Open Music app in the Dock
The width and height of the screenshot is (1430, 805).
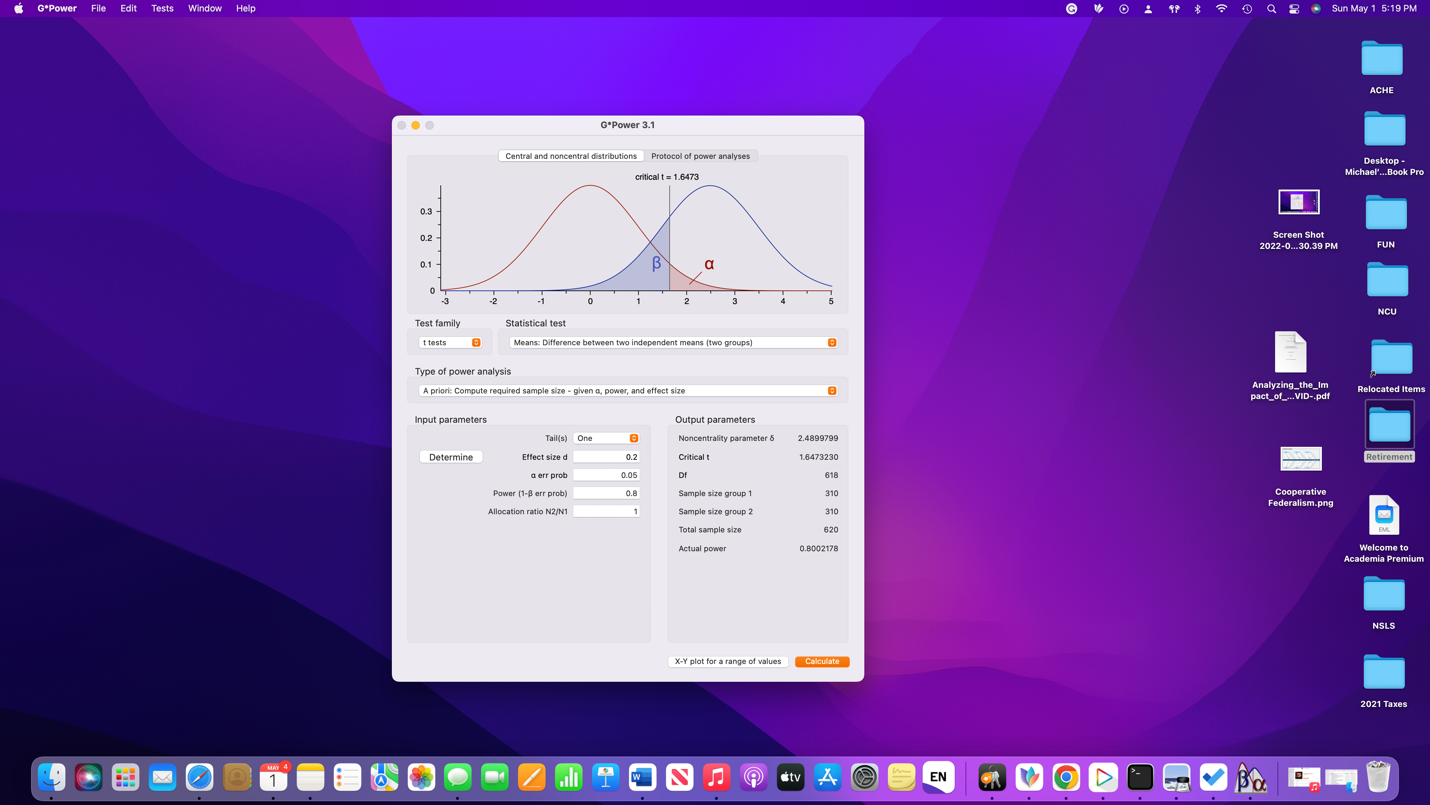(717, 777)
